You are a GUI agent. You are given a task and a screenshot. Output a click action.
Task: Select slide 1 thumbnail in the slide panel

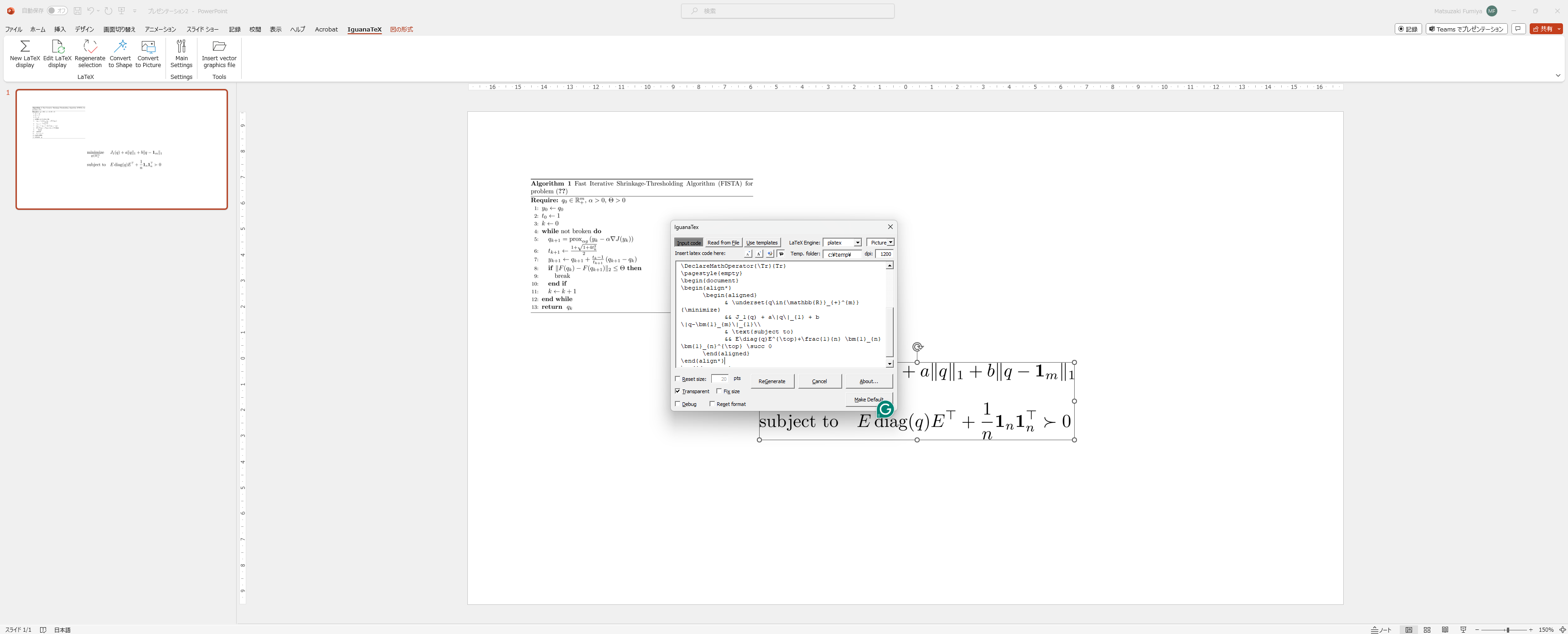121,149
